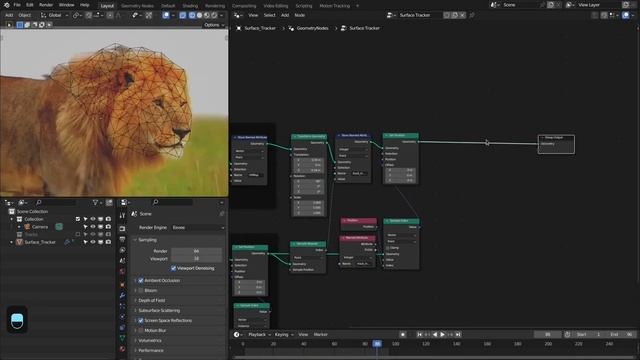
Task: Expand the Surface_Tracker tree item
Action: 12,242
